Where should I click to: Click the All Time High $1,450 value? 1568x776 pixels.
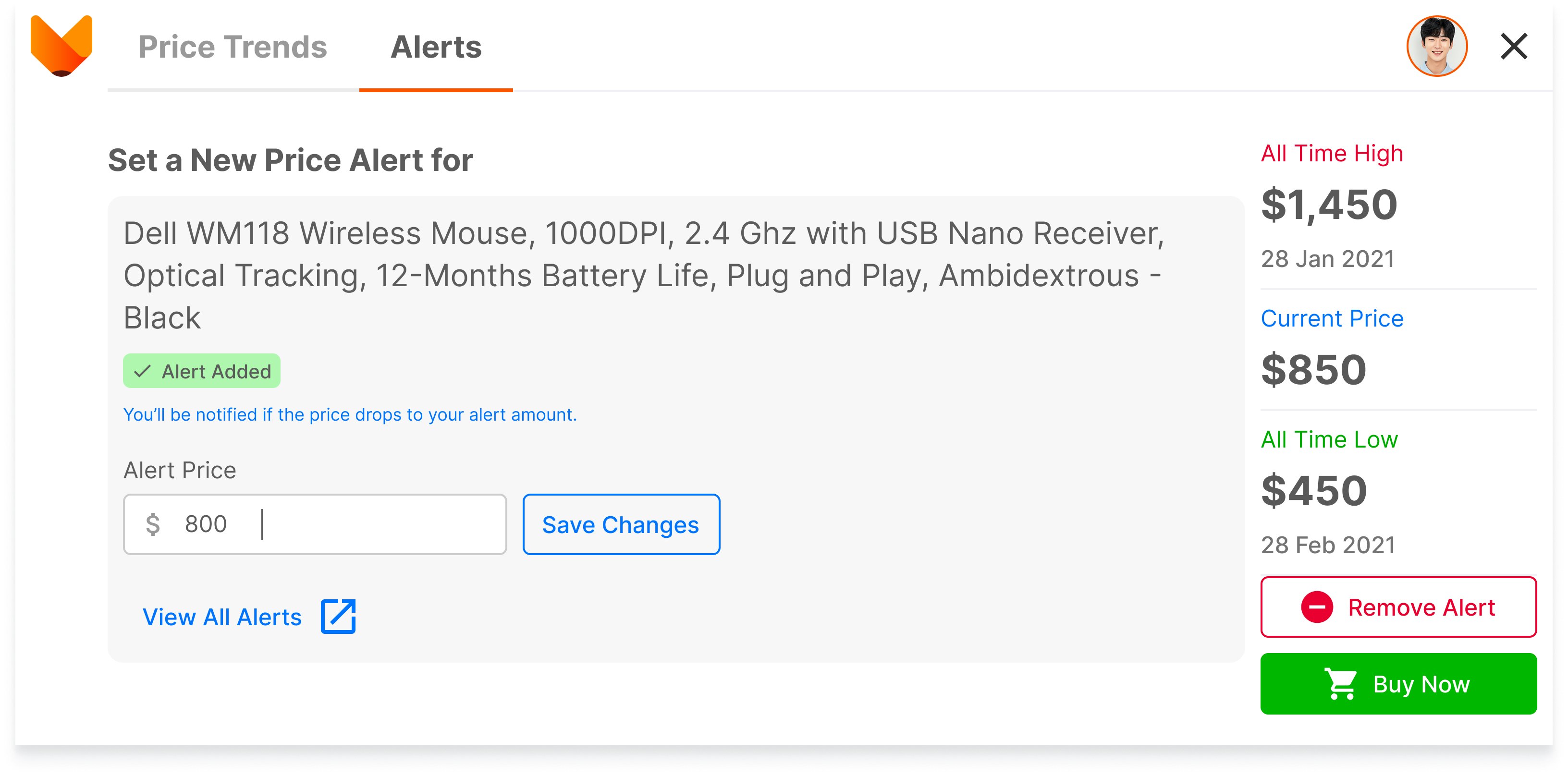point(1329,205)
